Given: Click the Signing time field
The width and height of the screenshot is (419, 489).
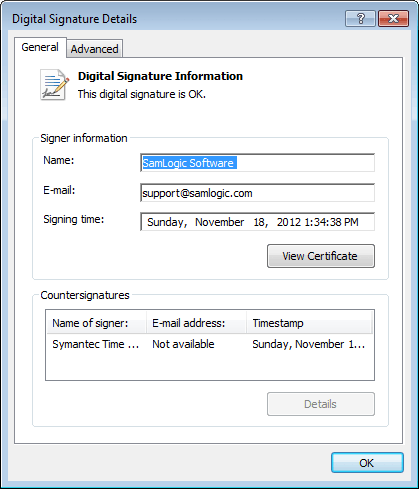Looking at the screenshot, I should [257, 222].
